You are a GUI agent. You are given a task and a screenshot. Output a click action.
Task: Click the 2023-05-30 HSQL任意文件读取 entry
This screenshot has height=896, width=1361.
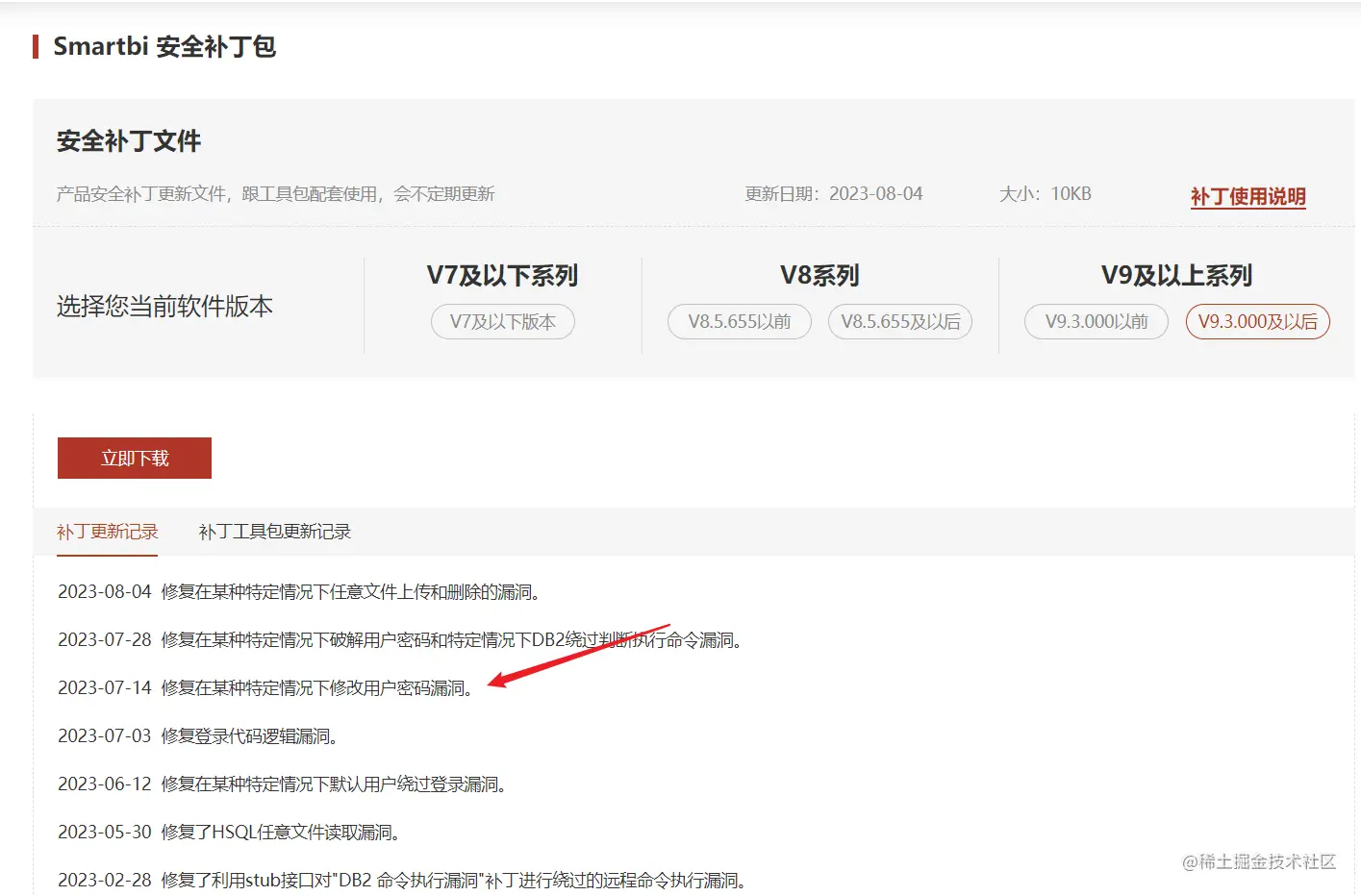[229, 833]
